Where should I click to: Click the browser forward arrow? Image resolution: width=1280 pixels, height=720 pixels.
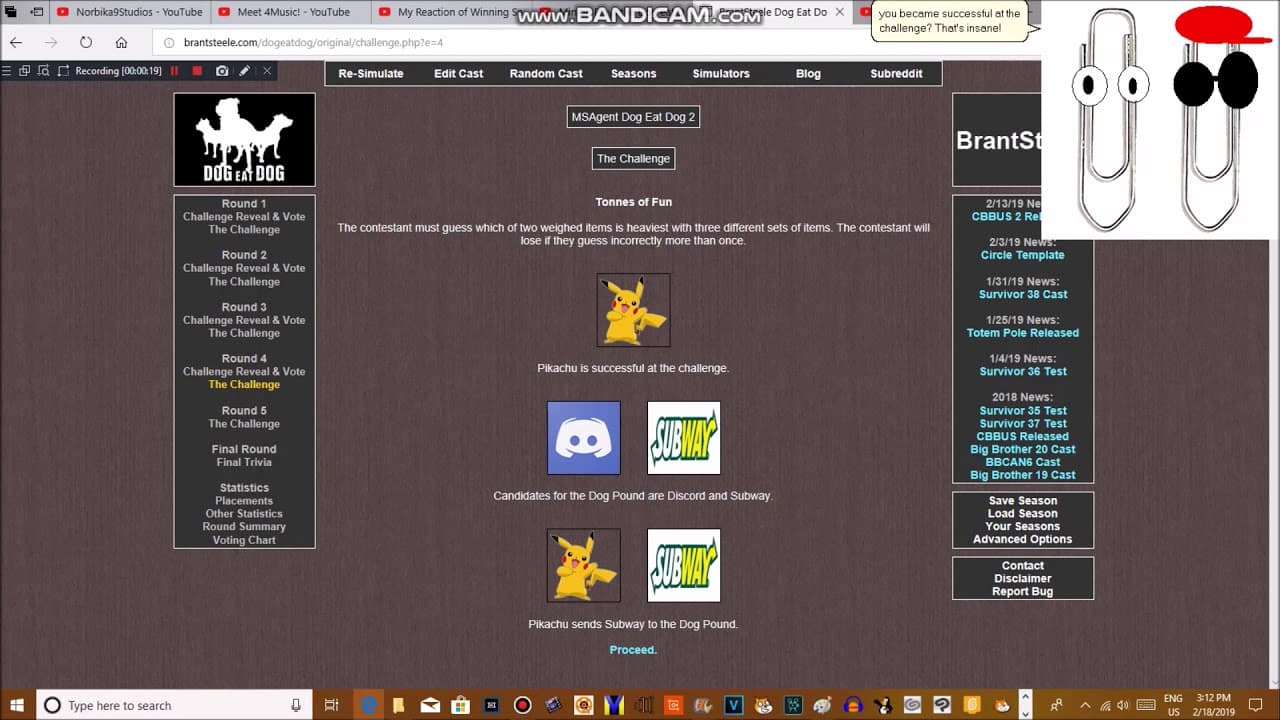(x=51, y=43)
